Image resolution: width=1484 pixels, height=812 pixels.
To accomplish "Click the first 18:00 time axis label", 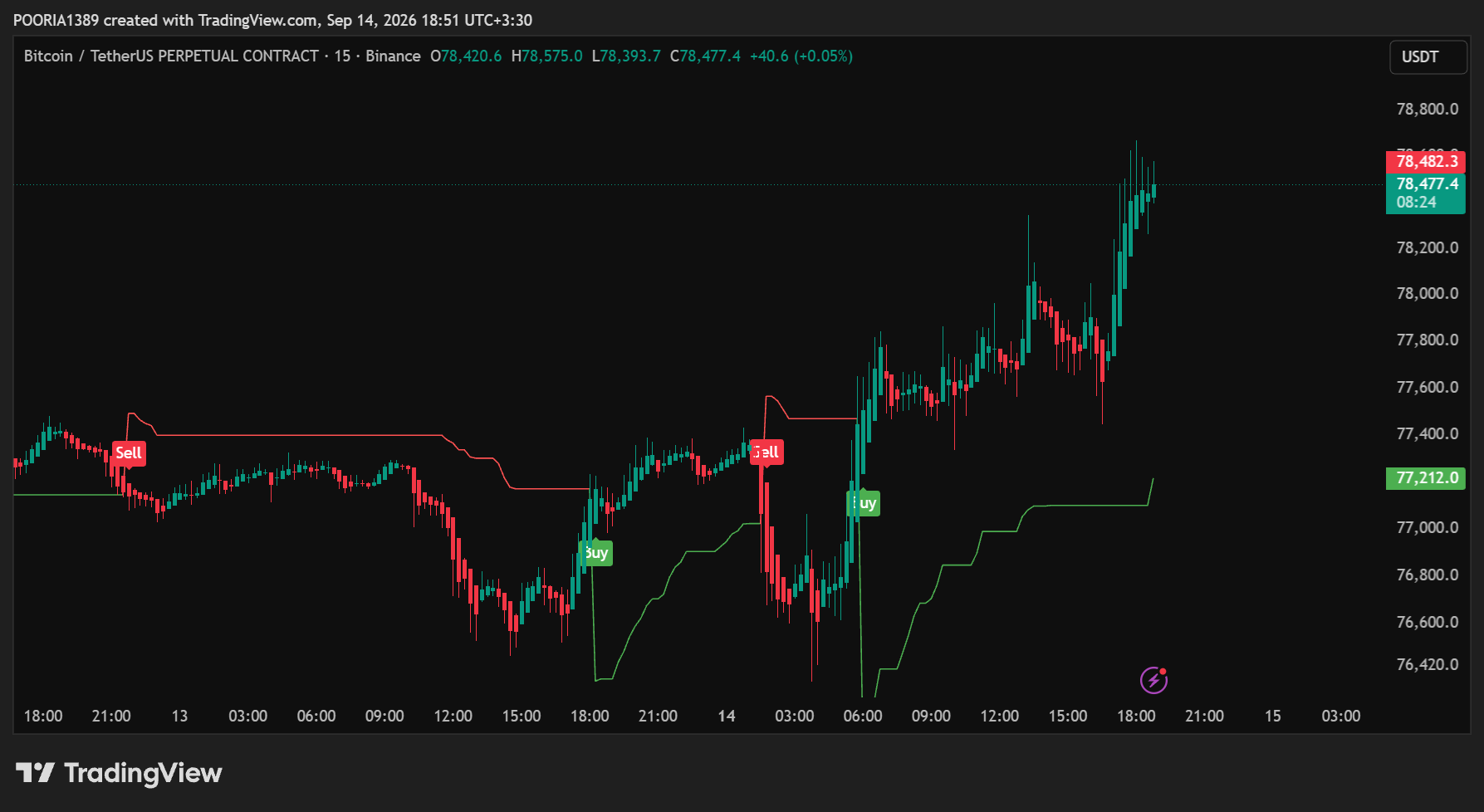I will click(43, 717).
